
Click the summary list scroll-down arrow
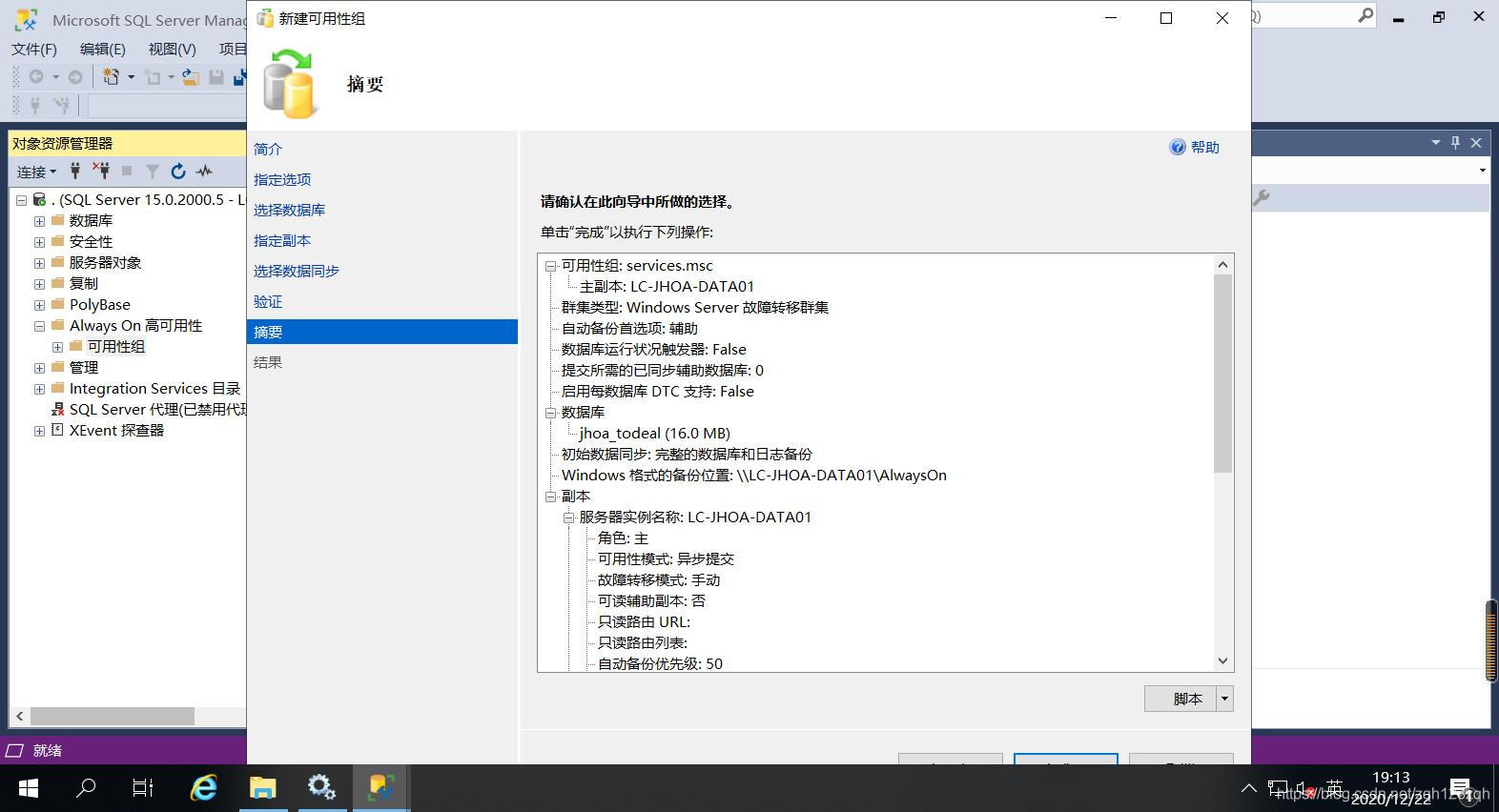pos(1223,661)
